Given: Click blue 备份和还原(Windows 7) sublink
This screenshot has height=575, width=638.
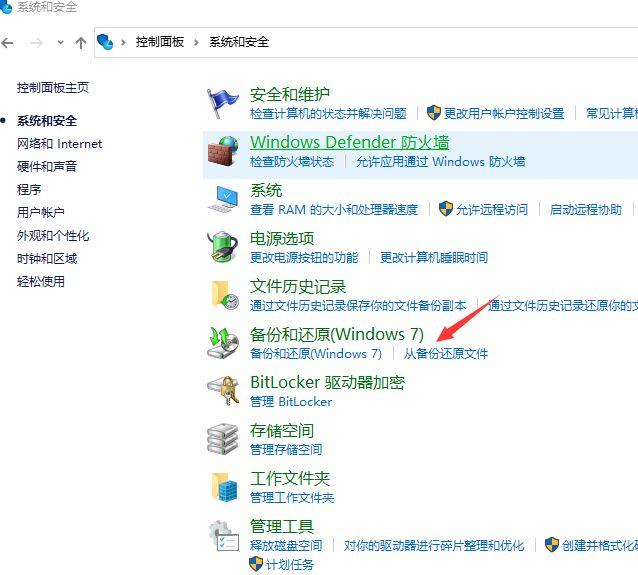Looking at the screenshot, I should 316,353.
